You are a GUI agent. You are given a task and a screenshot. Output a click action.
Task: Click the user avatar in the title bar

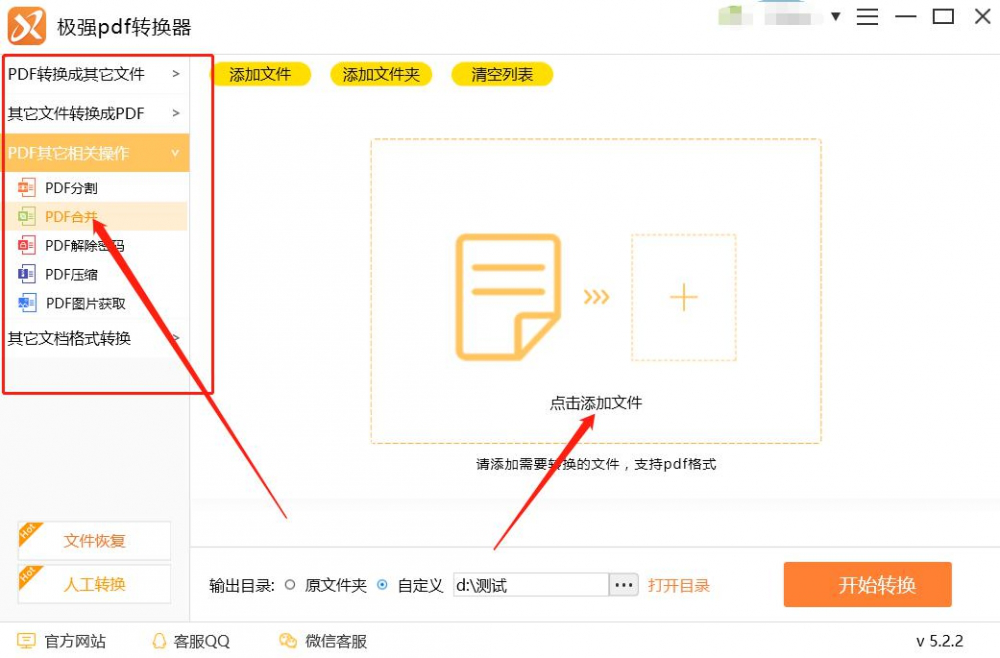coord(735,16)
